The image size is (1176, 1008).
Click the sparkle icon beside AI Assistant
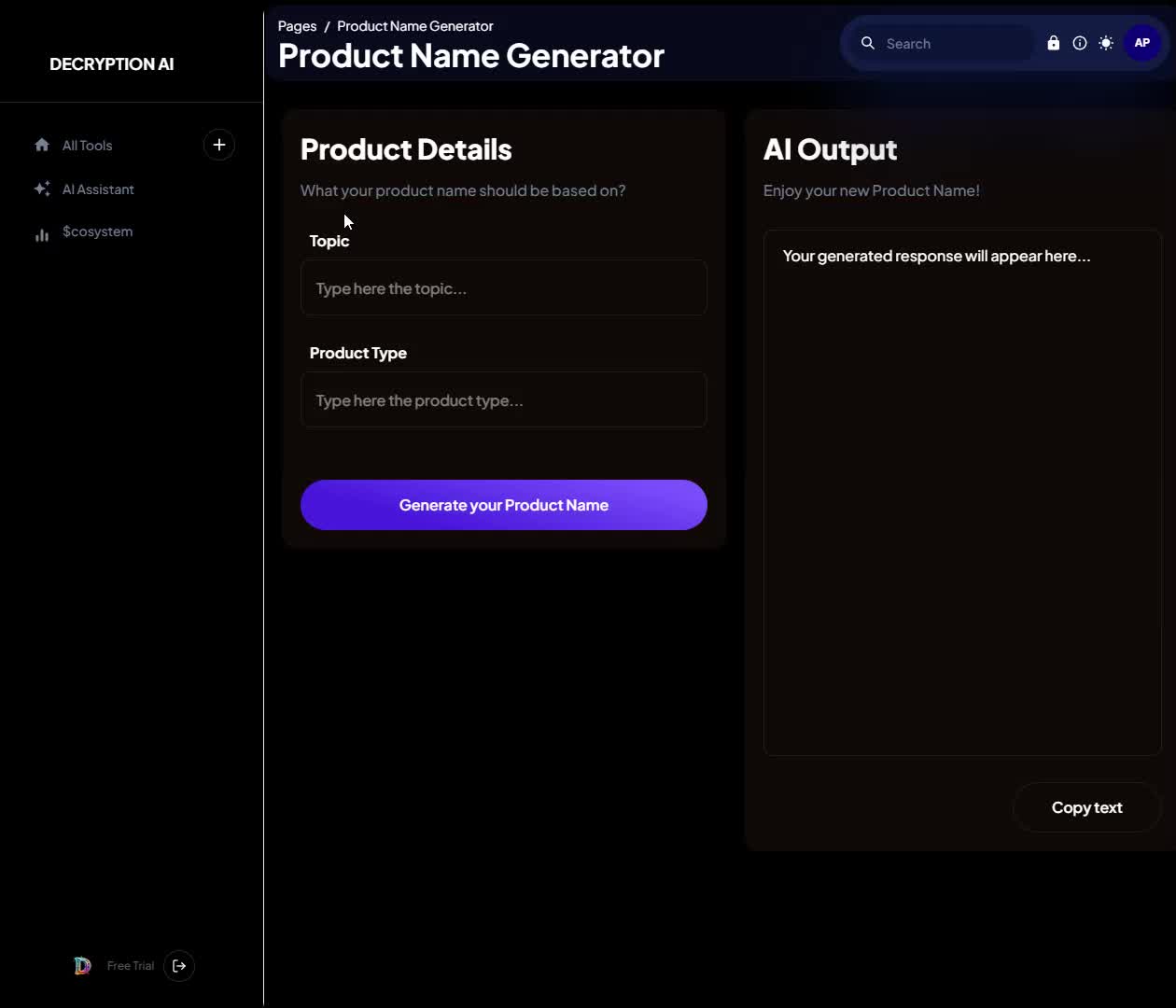coord(42,189)
